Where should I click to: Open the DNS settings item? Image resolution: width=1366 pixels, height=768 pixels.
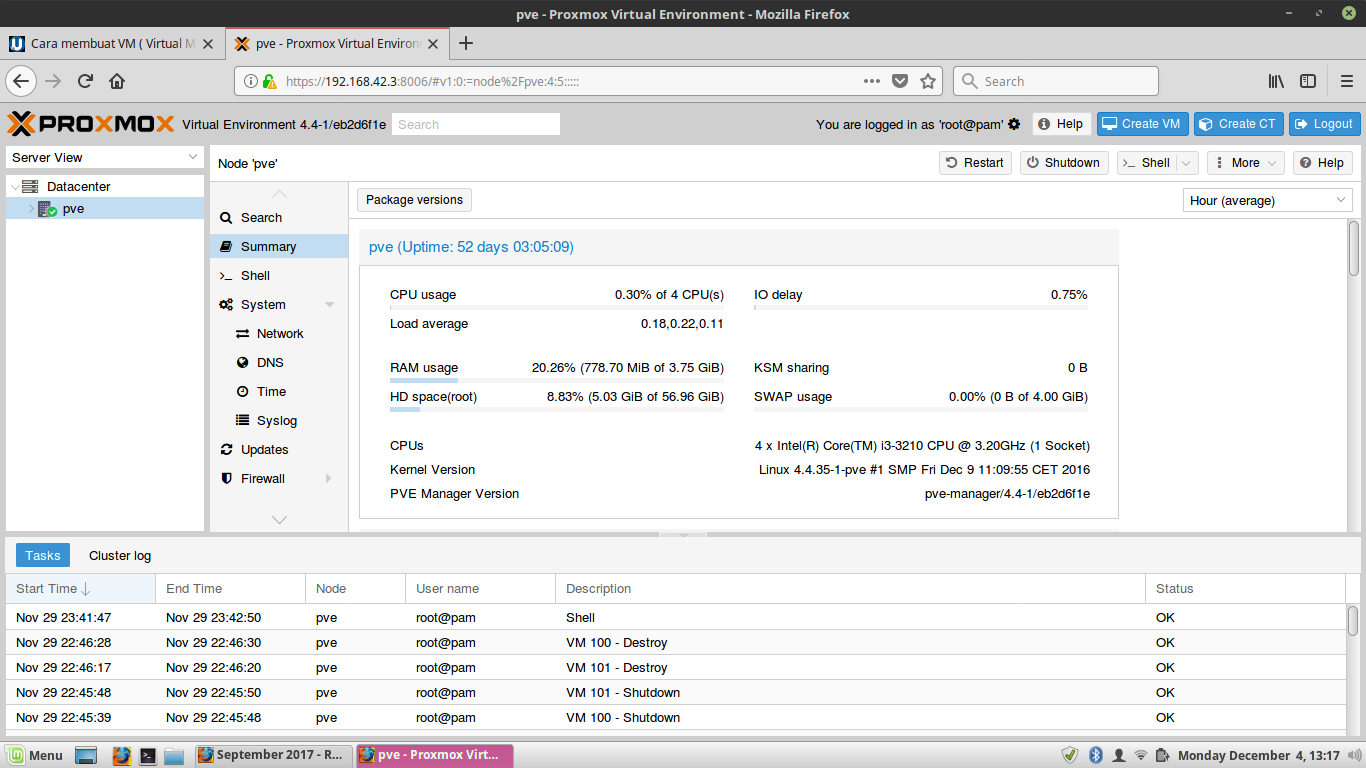(279, 362)
